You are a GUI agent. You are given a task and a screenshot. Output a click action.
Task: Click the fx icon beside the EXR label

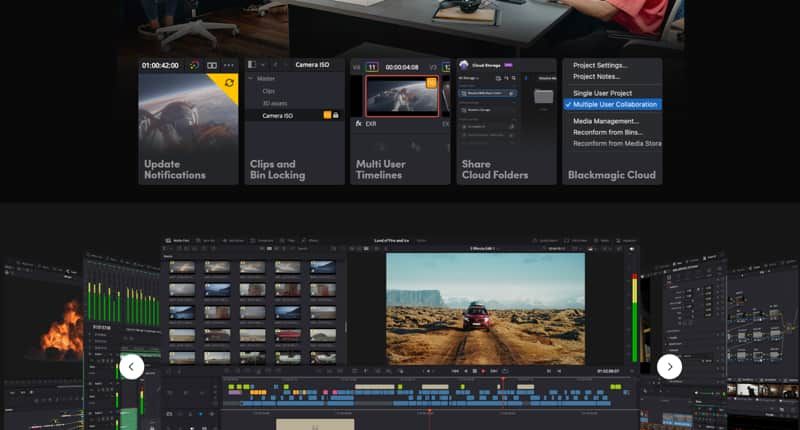[359, 124]
